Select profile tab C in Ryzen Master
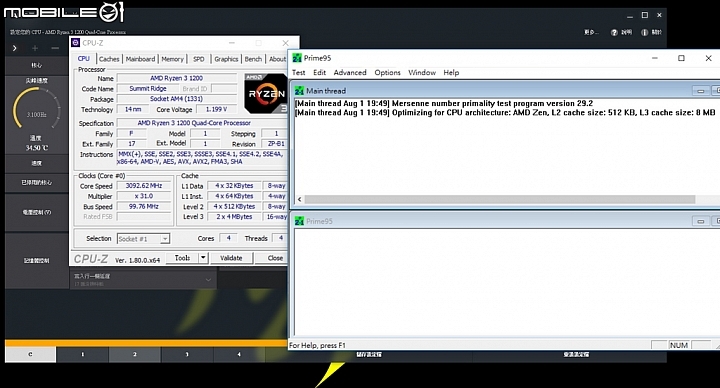Screen dimensions: 720x388 pos(30,354)
